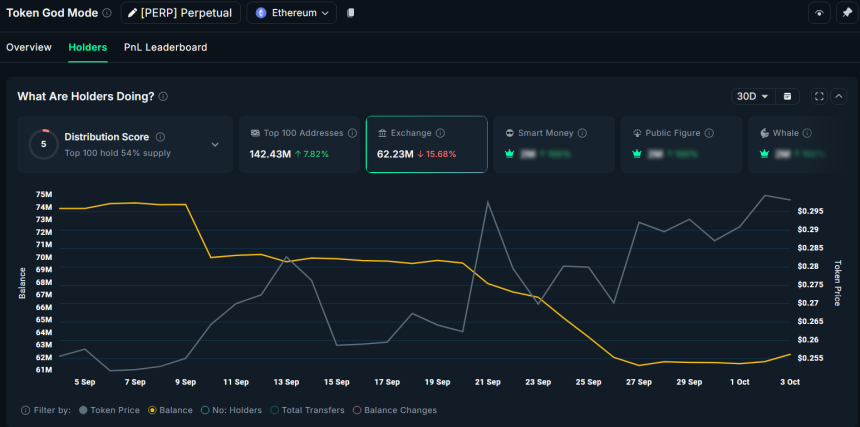Open the PnL Leaderboard tab
This screenshot has height=427, width=860.
tap(165, 47)
